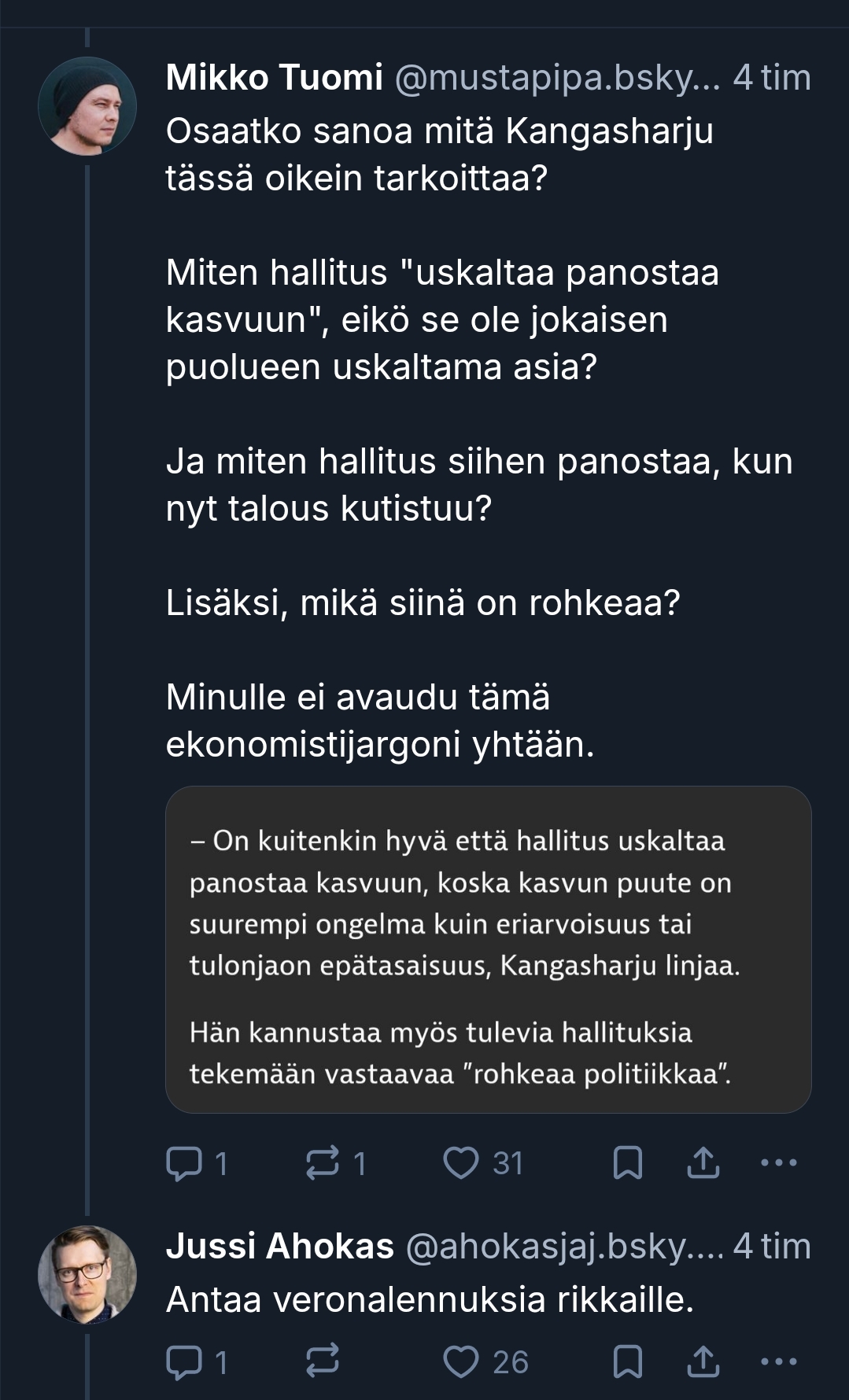Image resolution: width=849 pixels, height=1400 pixels.
Task: Repost Mikko Tuomi's post
Action: (323, 1163)
